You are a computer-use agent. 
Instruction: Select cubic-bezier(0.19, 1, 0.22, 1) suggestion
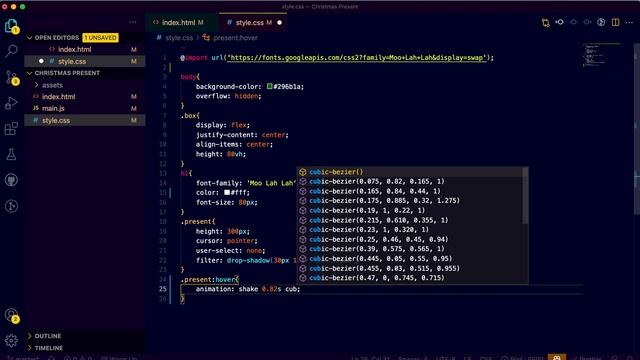coord(410,211)
